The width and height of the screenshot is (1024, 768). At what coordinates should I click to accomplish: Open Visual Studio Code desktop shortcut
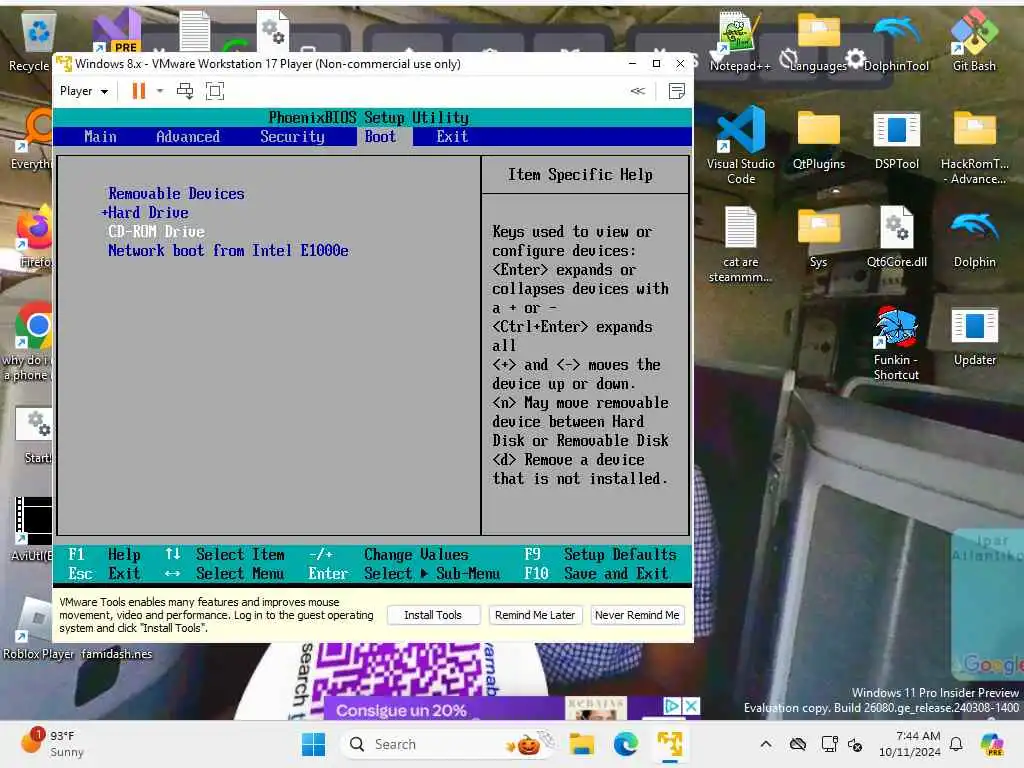pyautogui.click(x=741, y=146)
